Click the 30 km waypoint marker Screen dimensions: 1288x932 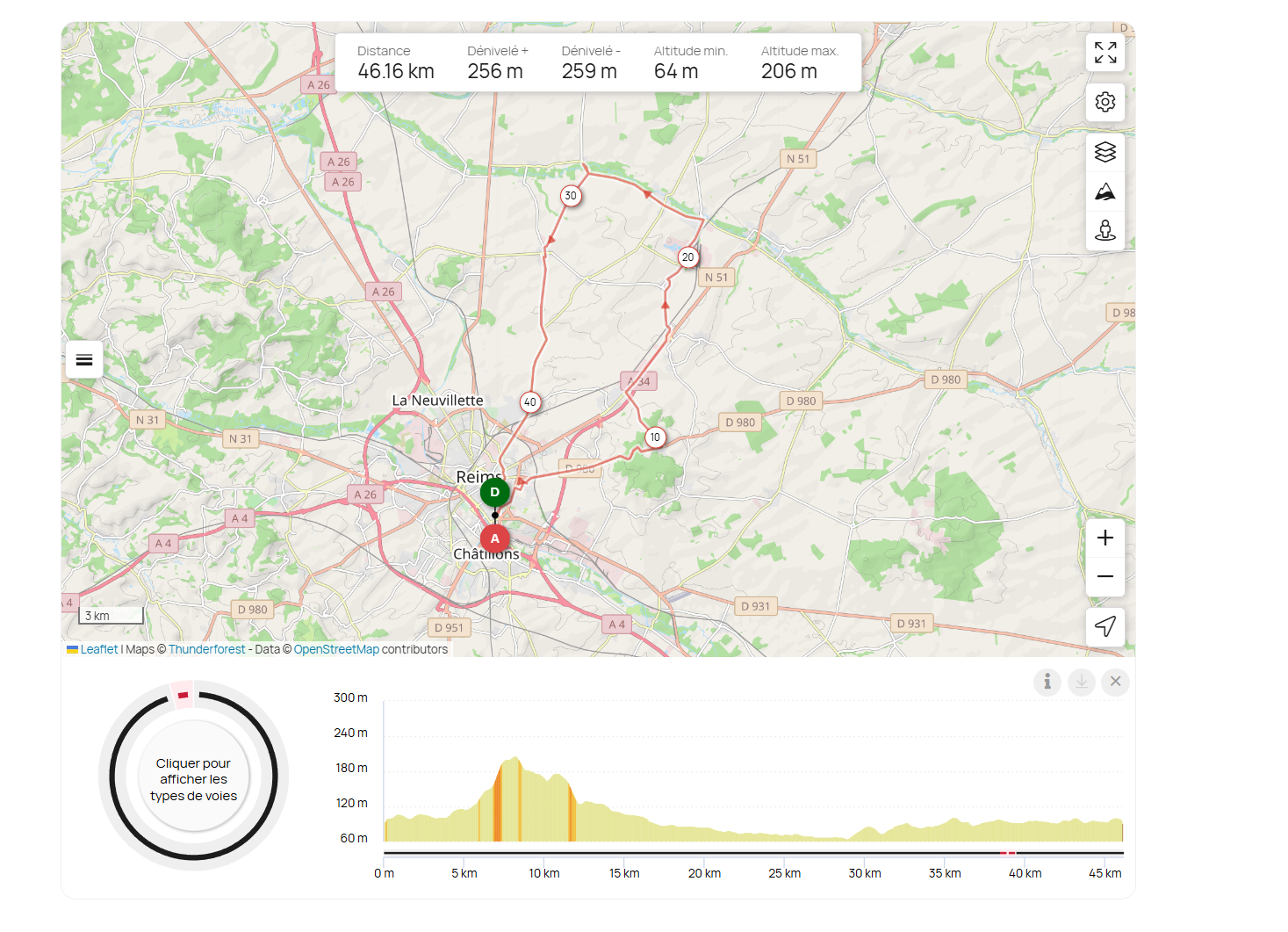[571, 196]
